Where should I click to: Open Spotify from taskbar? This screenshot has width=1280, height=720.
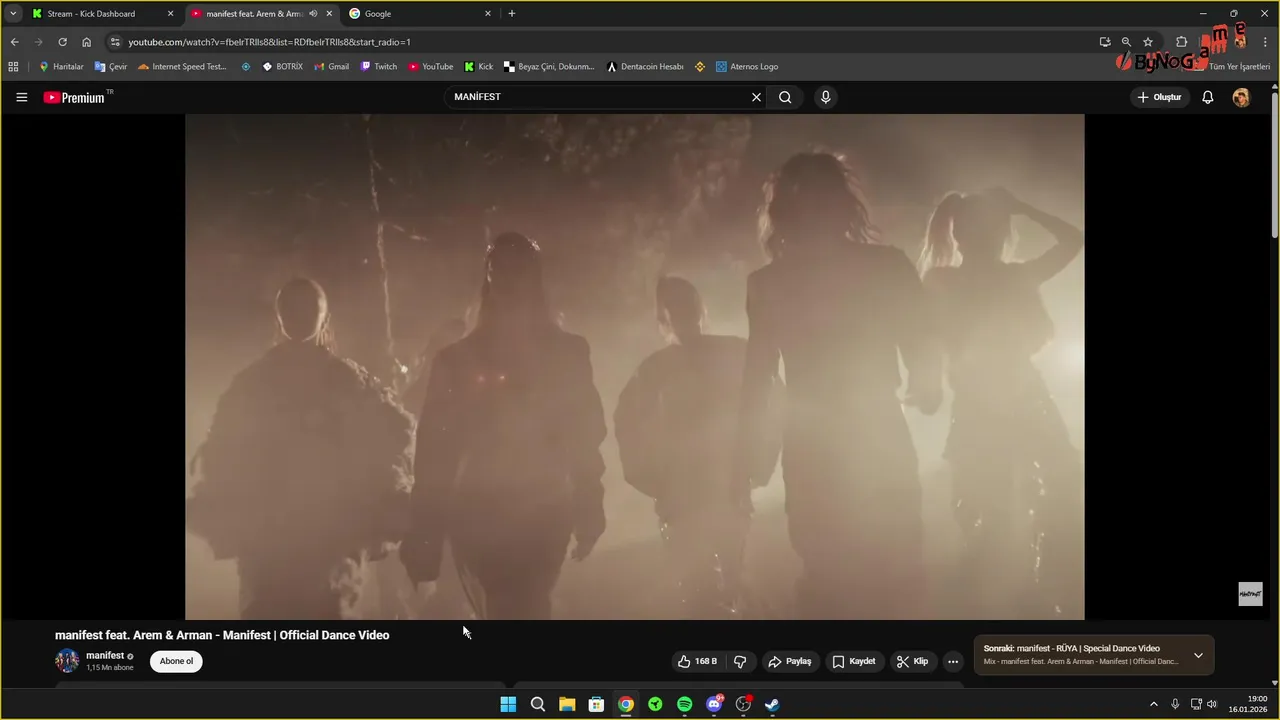(x=684, y=704)
